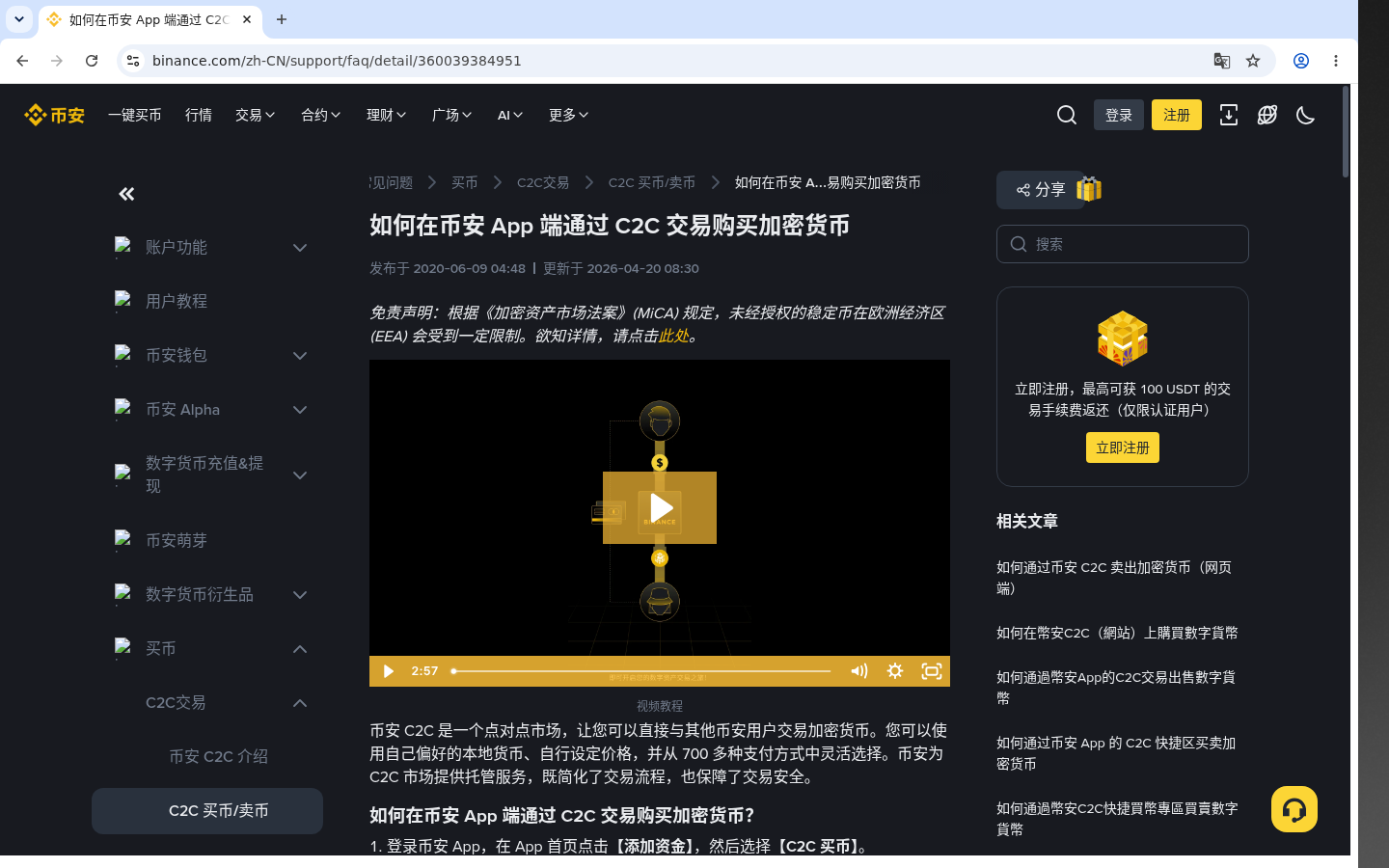The height and width of the screenshot is (868, 1389).
Task: Open the 更多 dropdown menu
Action: [x=569, y=115]
